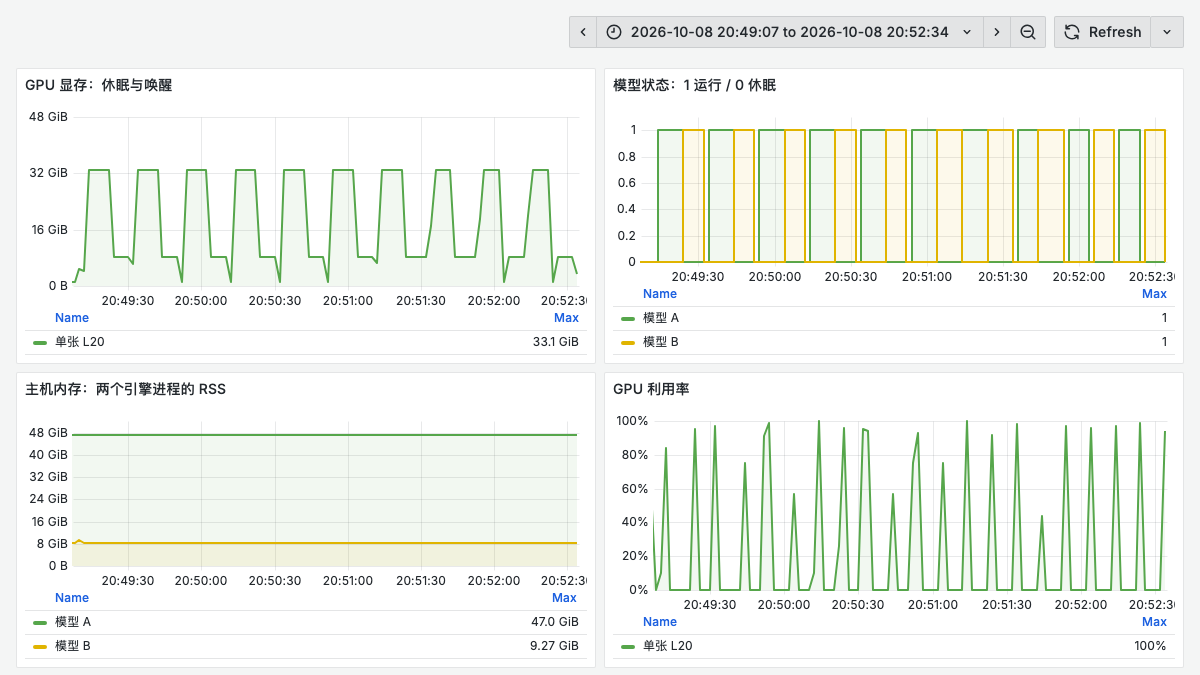This screenshot has height=675, width=1200.
Task: Shift time range backward with left chevron
Action: (583, 32)
